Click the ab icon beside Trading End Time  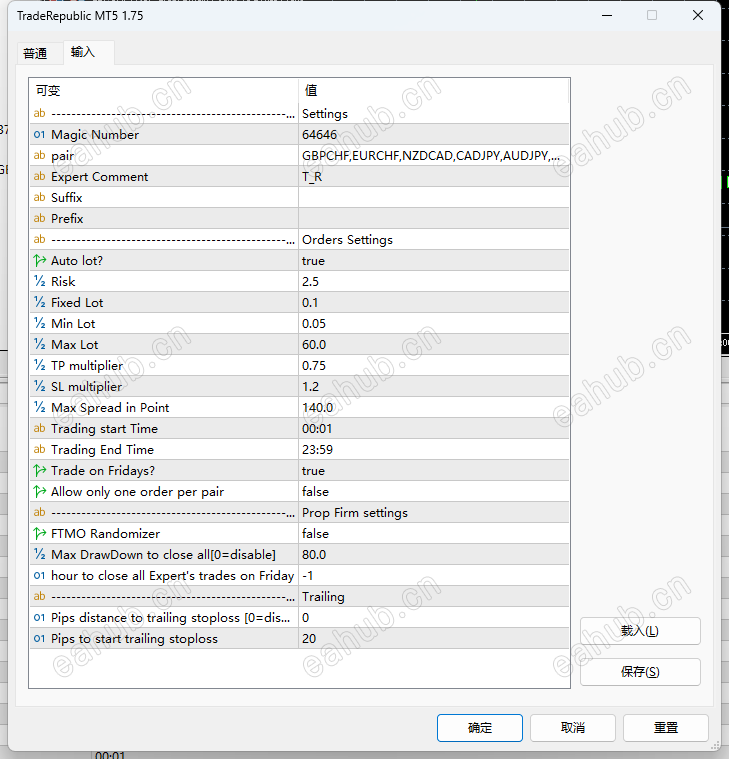(x=40, y=450)
